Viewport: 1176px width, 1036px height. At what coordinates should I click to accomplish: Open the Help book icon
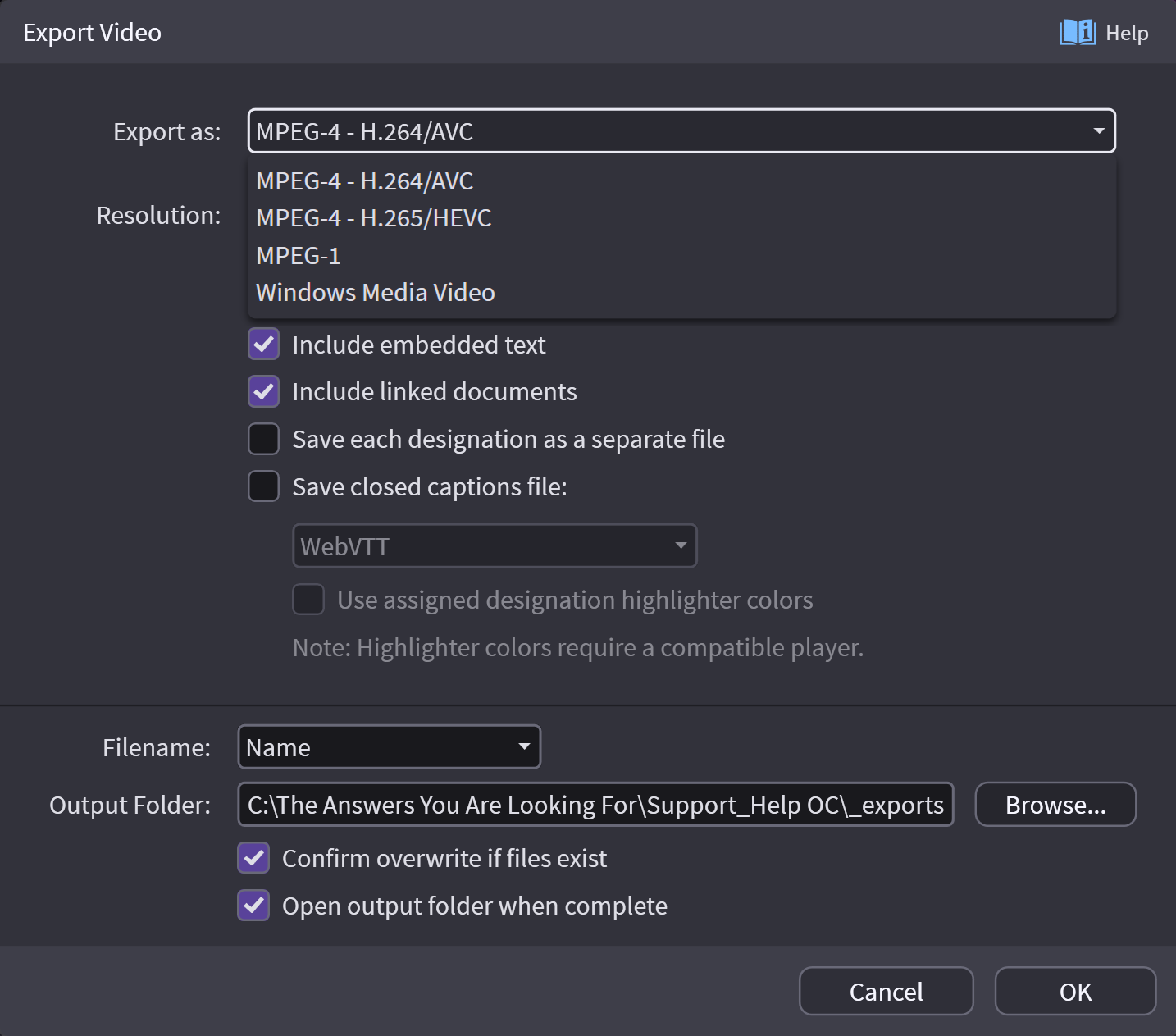tap(1077, 33)
